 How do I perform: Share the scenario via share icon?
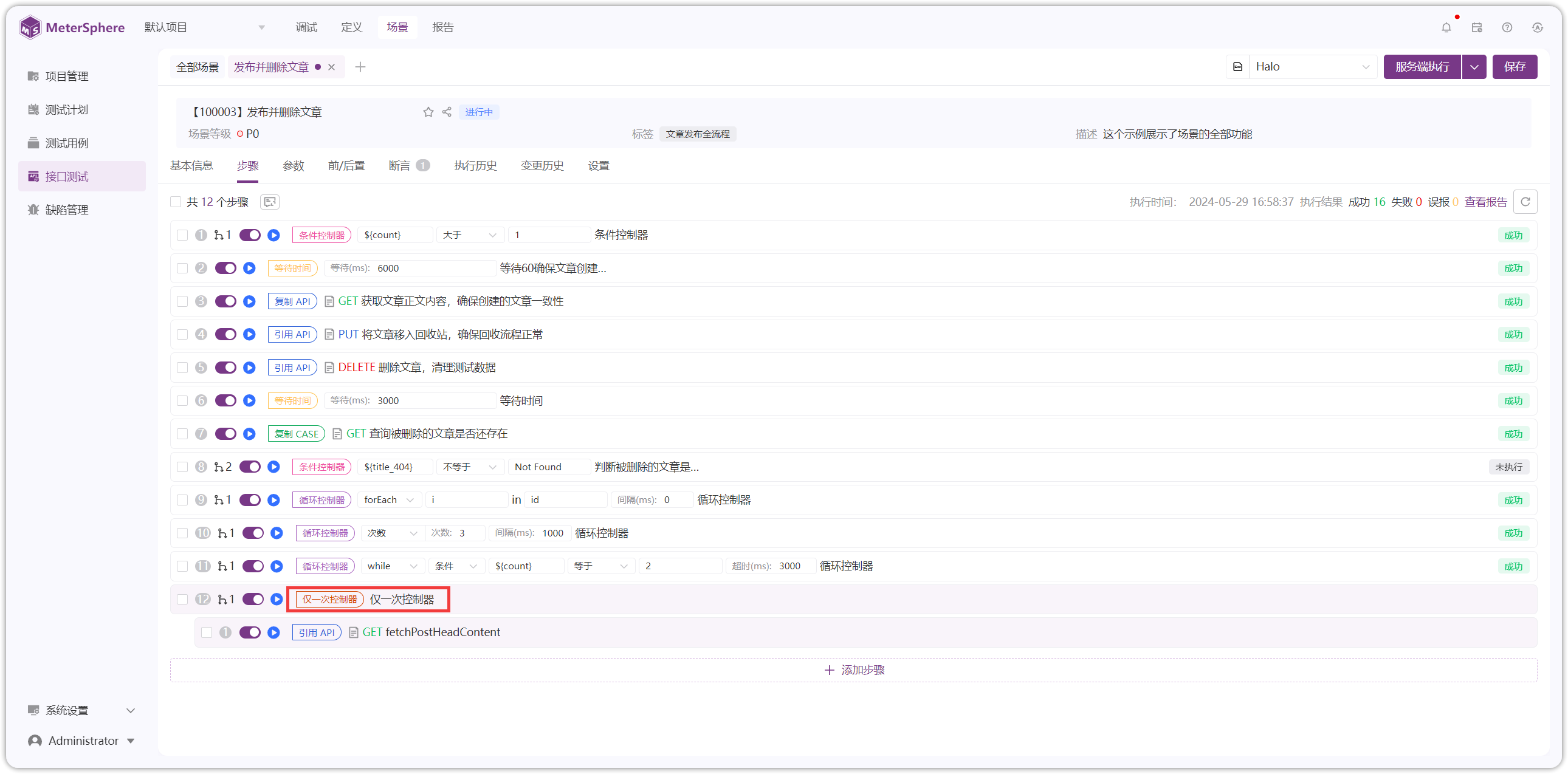(x=447, y=112)
